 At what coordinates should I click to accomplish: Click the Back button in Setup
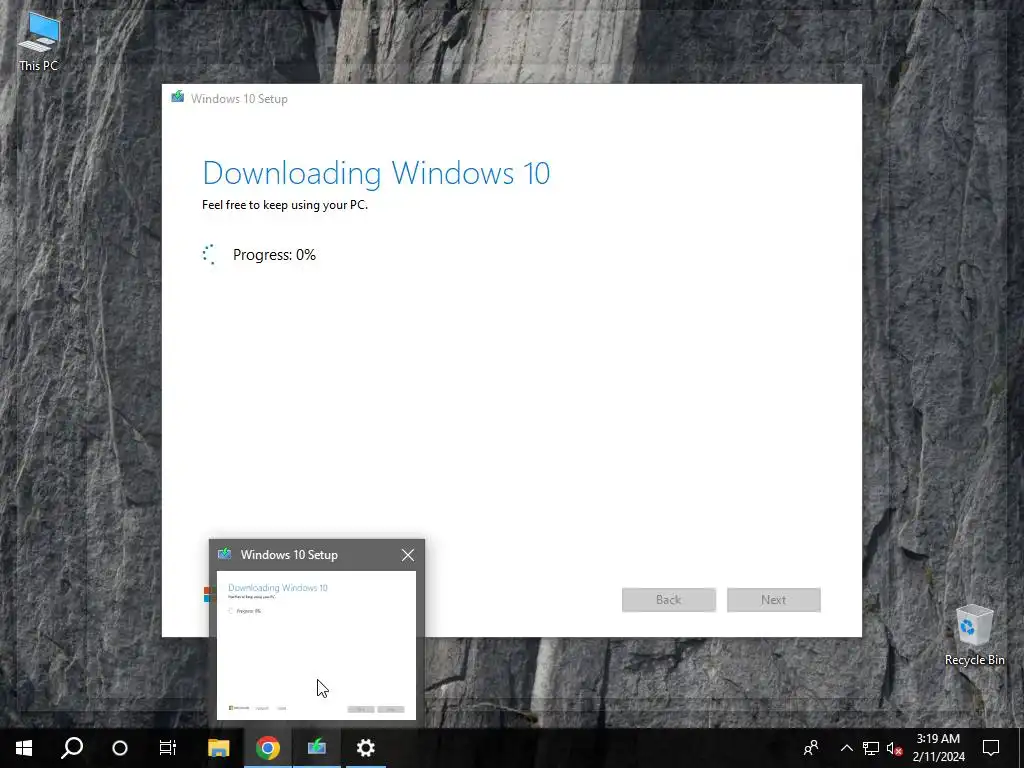coord(669,600)
